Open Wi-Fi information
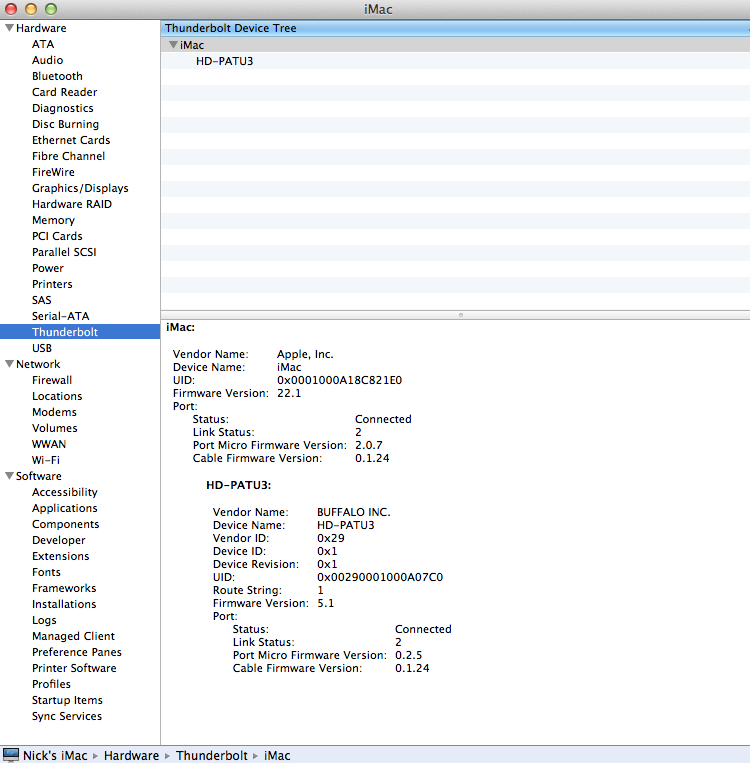This screenshot has height=763, width=750. point(45,460)
